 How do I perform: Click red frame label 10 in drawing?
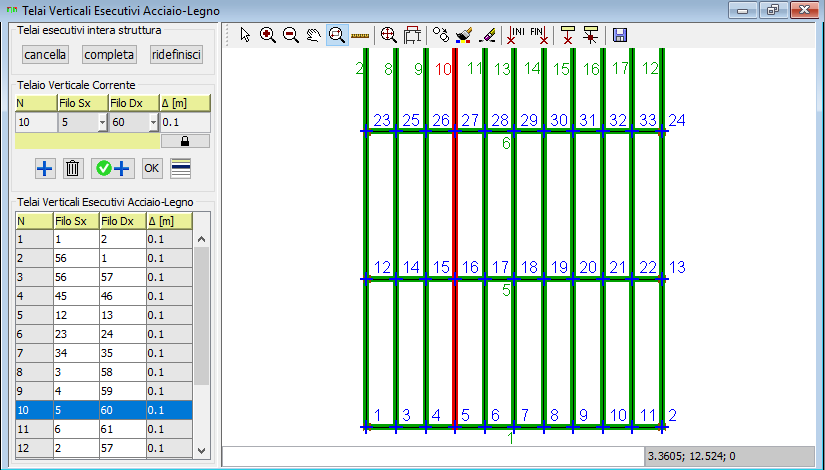[443, 69]
